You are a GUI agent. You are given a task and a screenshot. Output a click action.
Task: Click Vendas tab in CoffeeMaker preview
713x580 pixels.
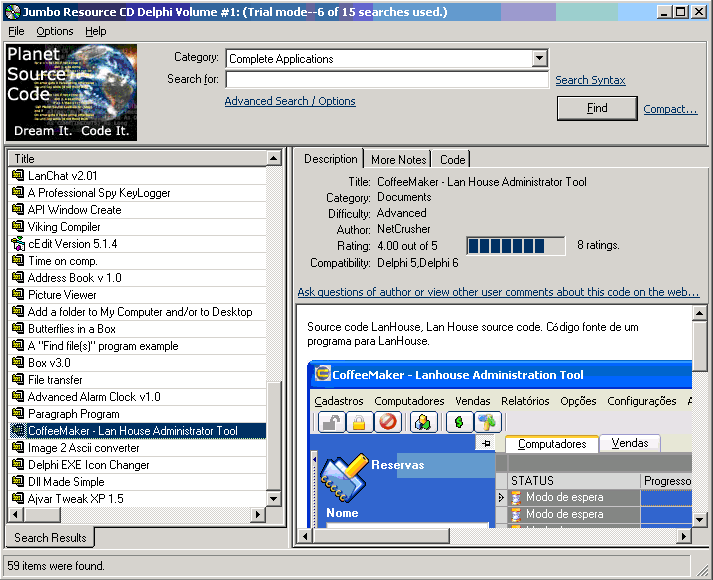630,443
